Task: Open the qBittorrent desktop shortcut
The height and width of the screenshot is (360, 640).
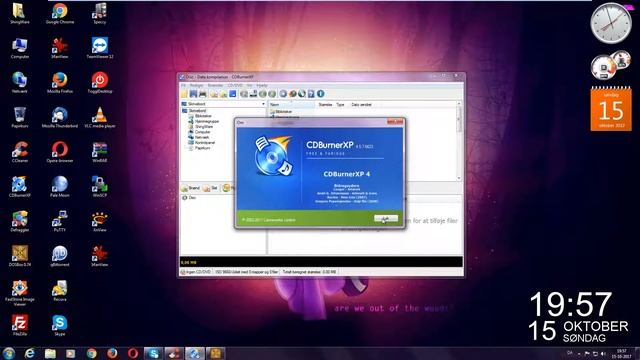Action: tap(60, 256)
